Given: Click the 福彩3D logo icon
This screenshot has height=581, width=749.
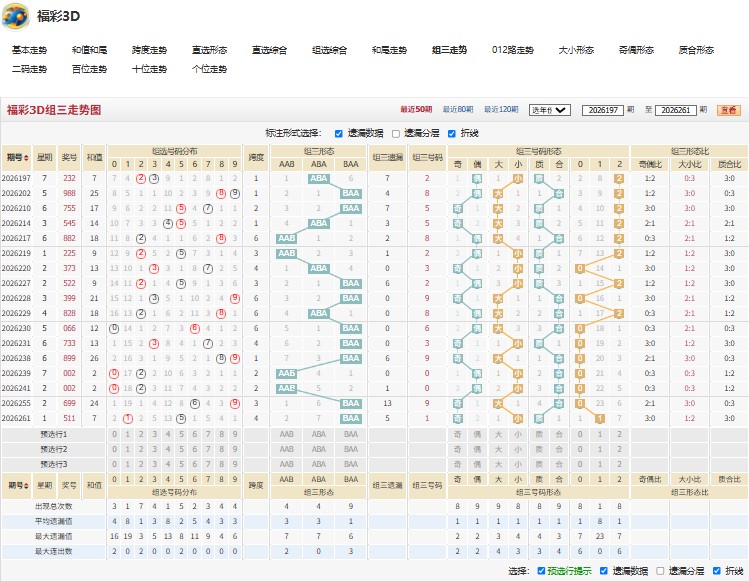Looking at the screenshot, I should (15, 16).
